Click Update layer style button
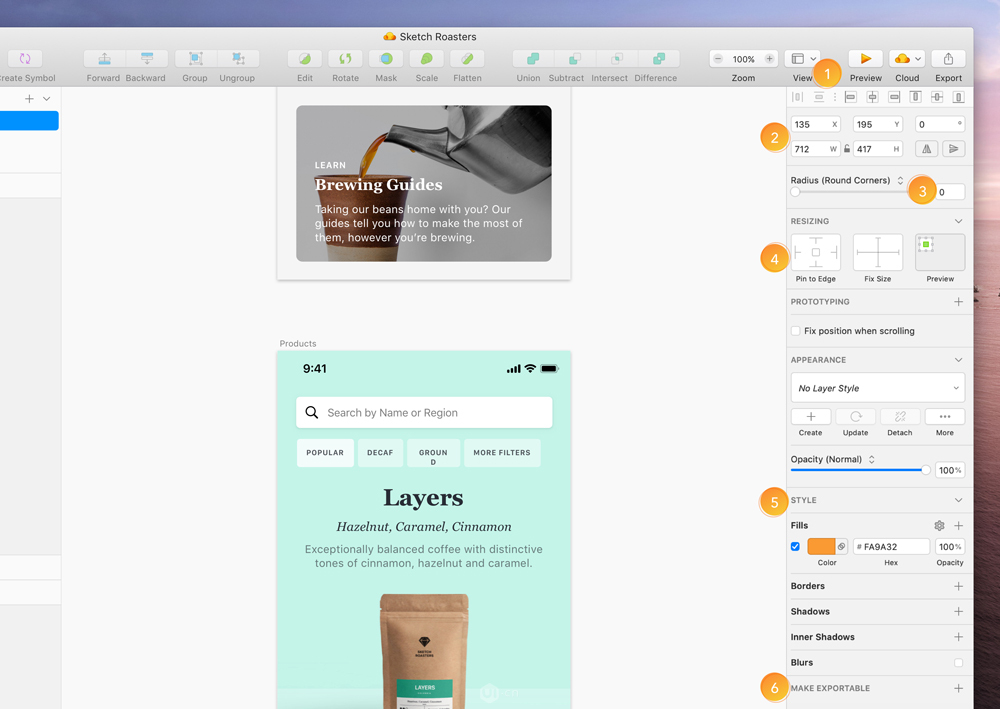Screen dimensions: 1000x709 pyautogui.click(x=855, y=416)
